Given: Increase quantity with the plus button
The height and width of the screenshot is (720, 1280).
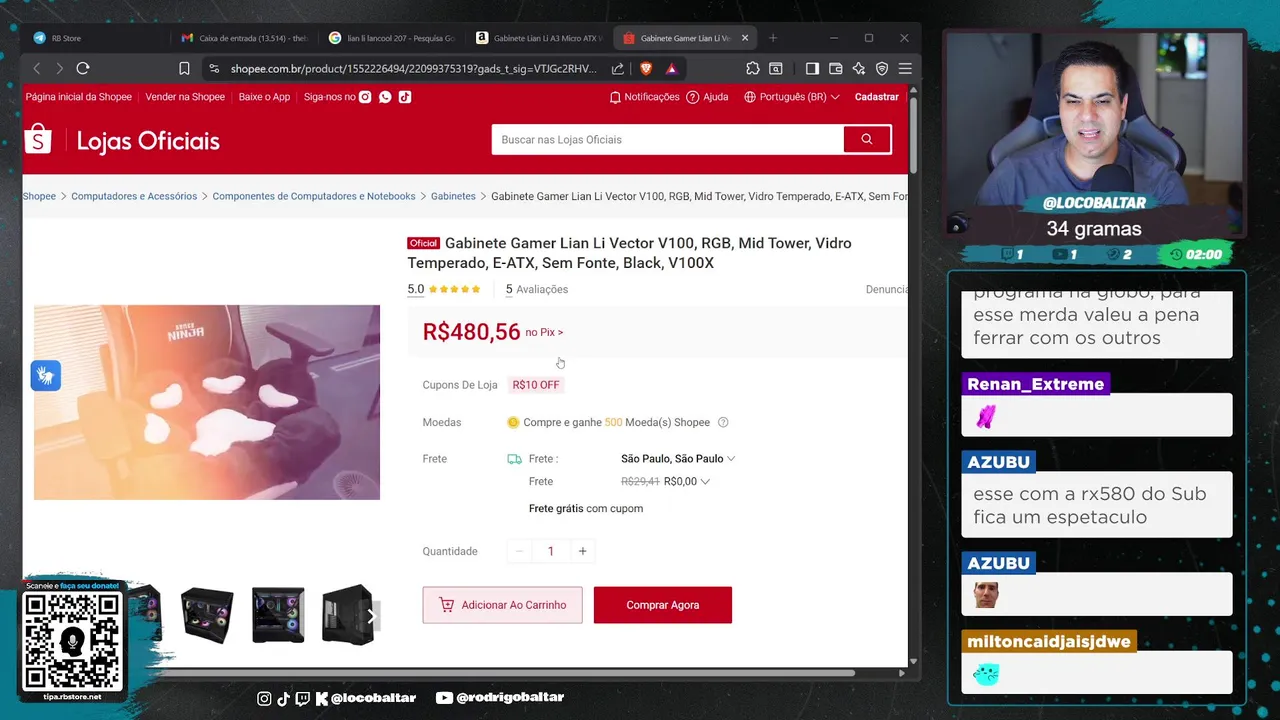Looking at the screenshot, I should coord(582,551).
